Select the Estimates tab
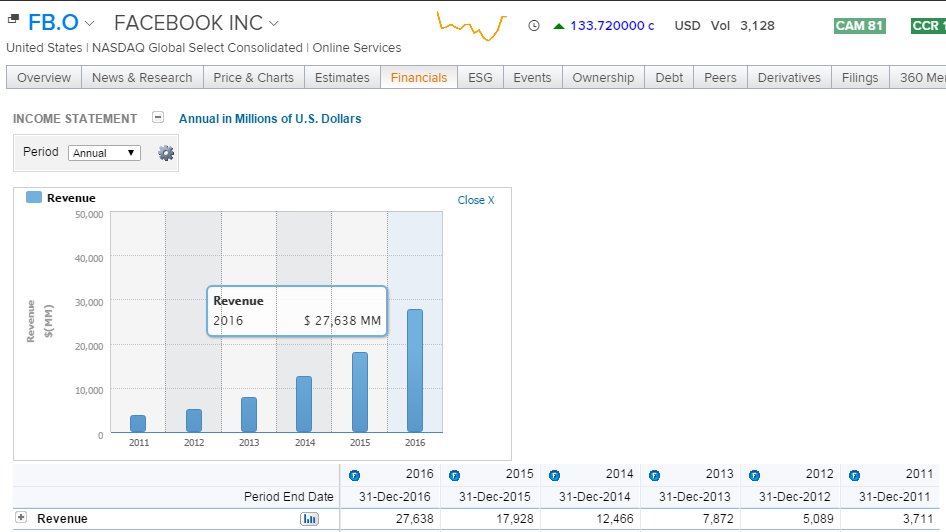The image size is (946, 532). click(342, 78)
